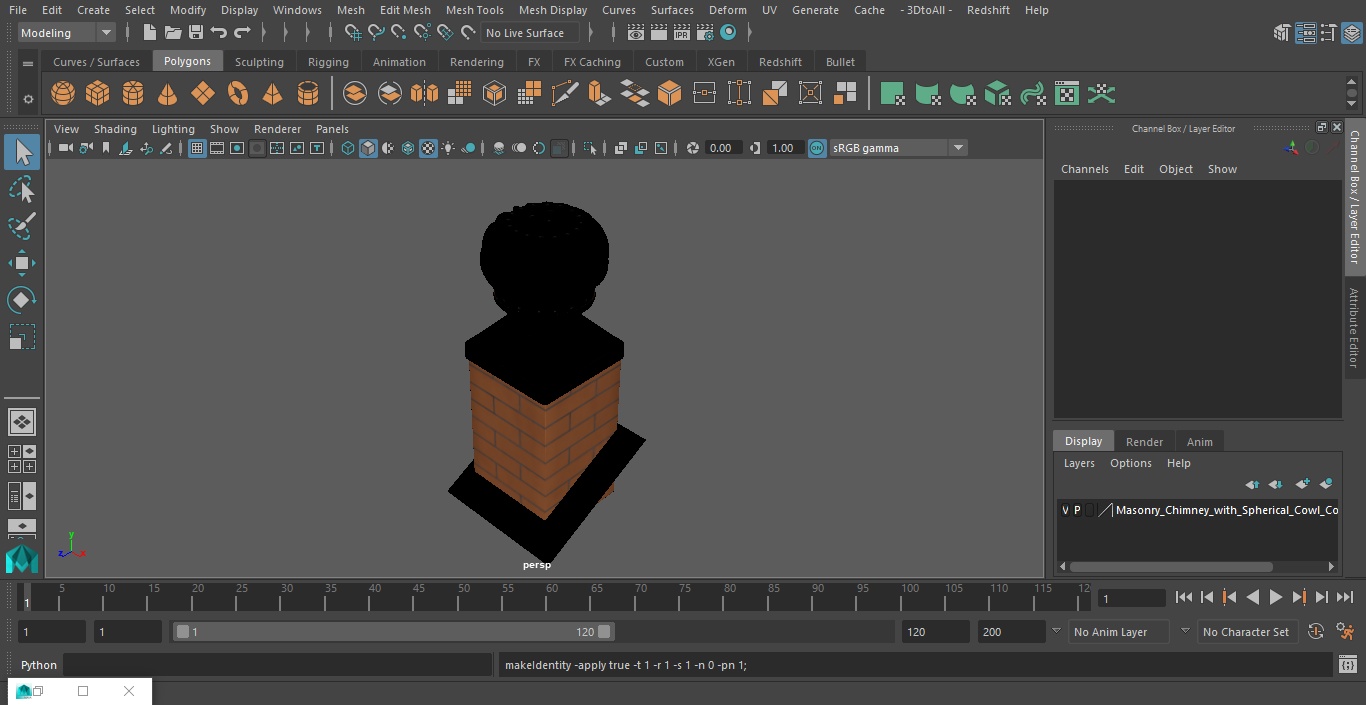
Task: Click the Save scene icon
Action: click(196, 33)
